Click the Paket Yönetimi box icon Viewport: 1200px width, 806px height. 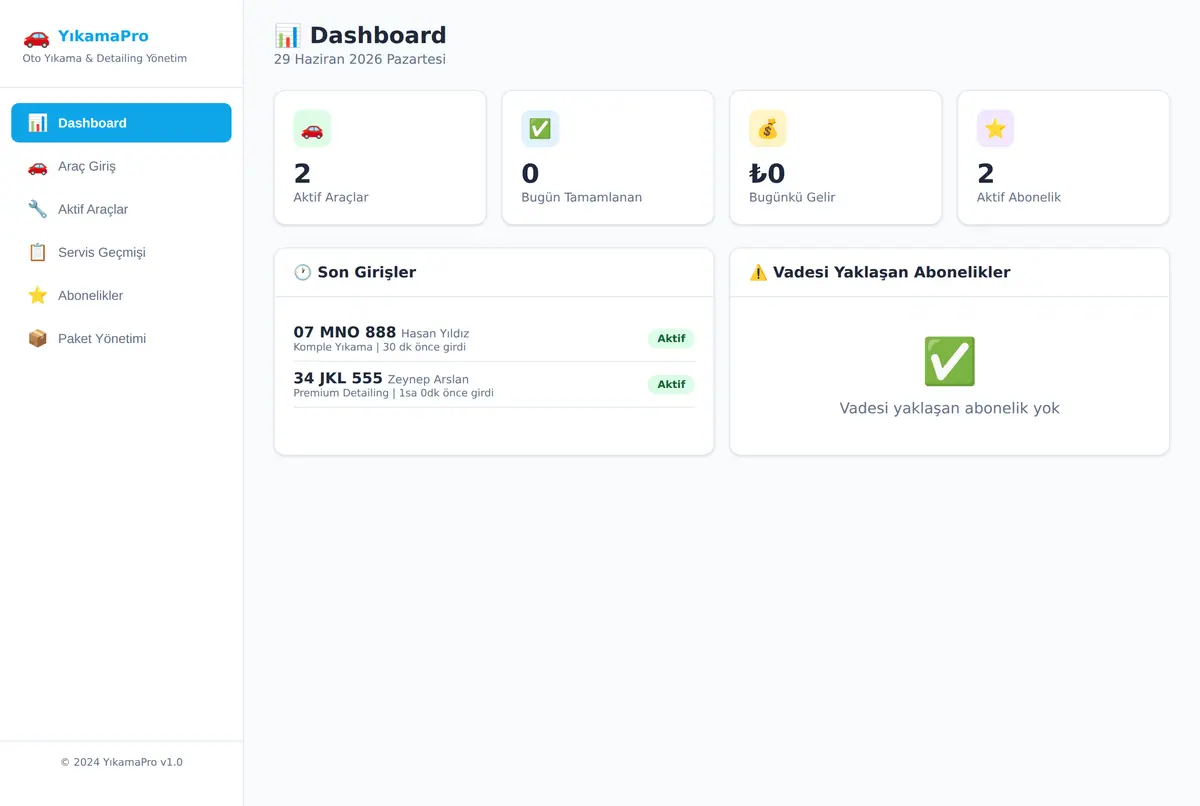[38, 338]
